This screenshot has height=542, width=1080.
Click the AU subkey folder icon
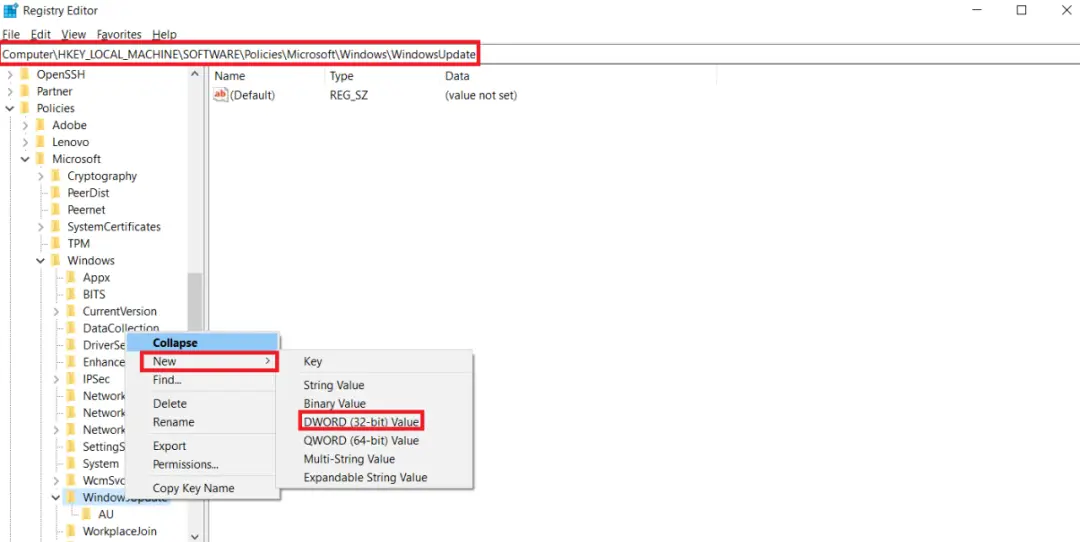[x=86, y=514]
